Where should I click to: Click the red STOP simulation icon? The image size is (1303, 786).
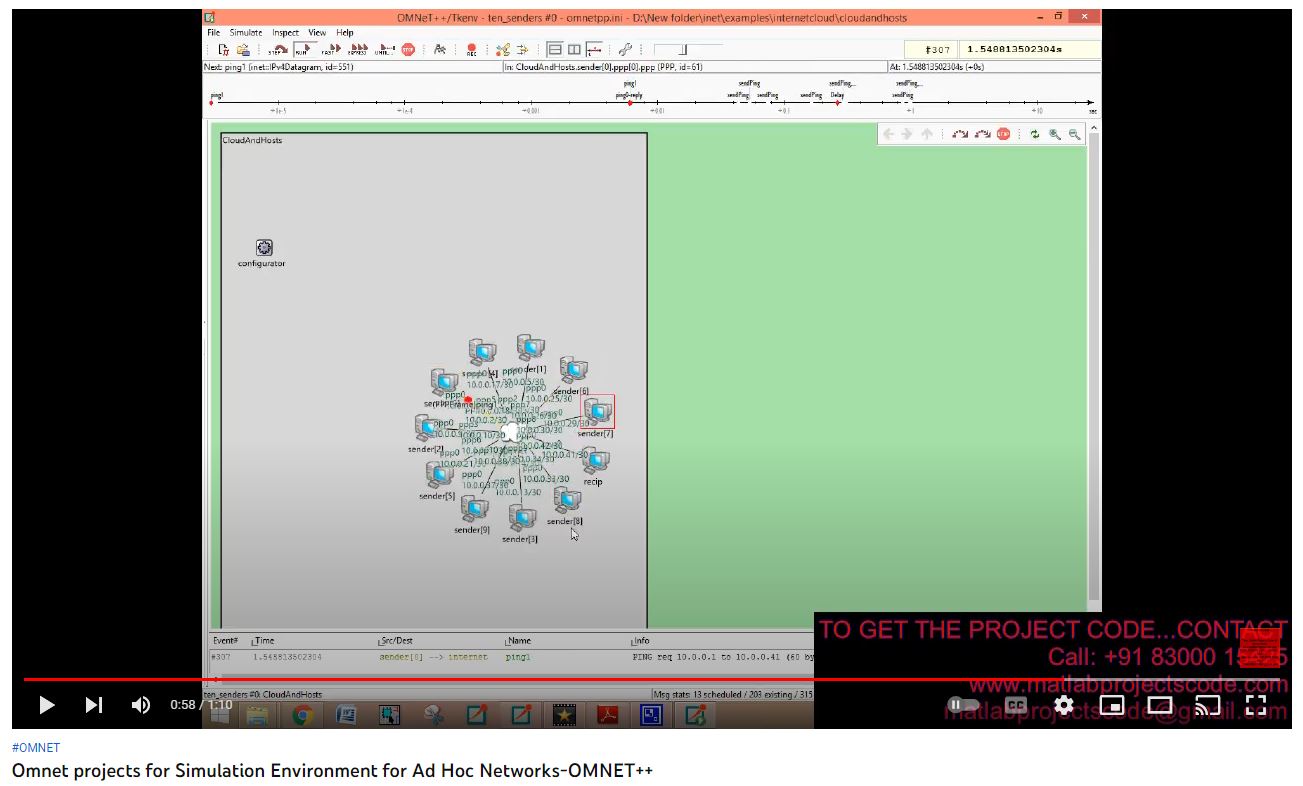[x=408, y=49]
